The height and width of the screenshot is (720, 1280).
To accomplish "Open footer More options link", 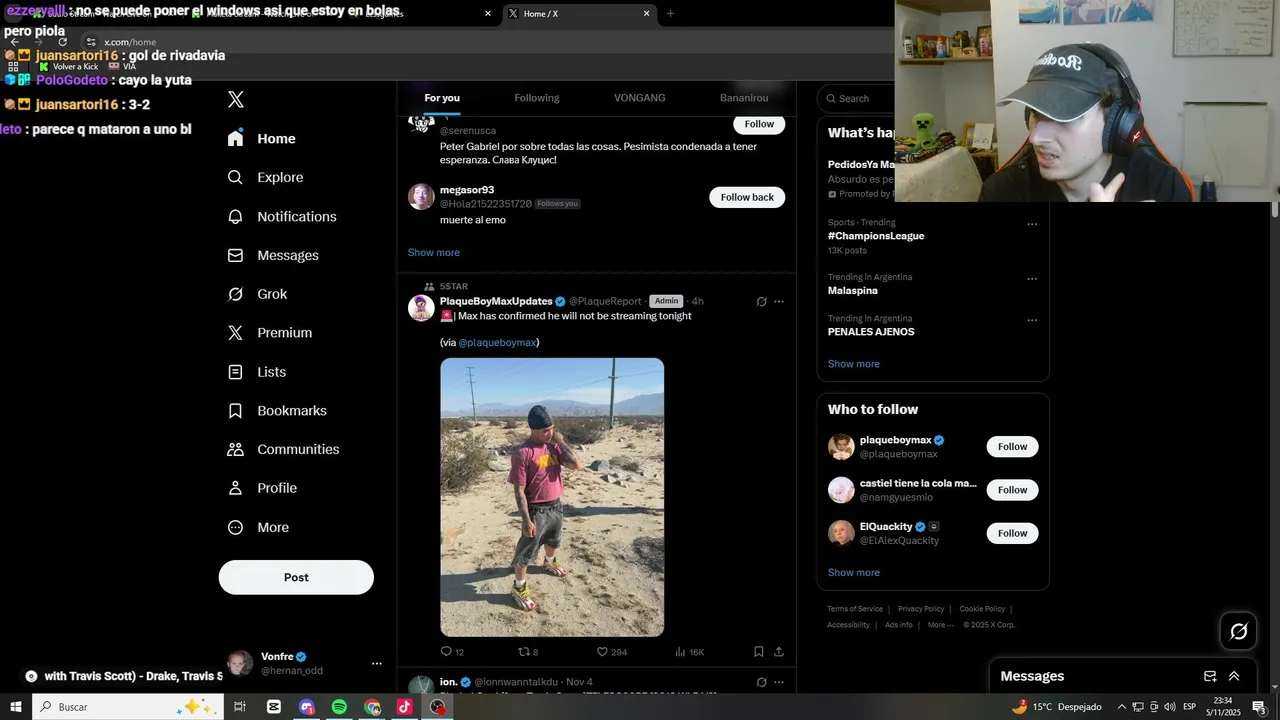I will (940, 625).
